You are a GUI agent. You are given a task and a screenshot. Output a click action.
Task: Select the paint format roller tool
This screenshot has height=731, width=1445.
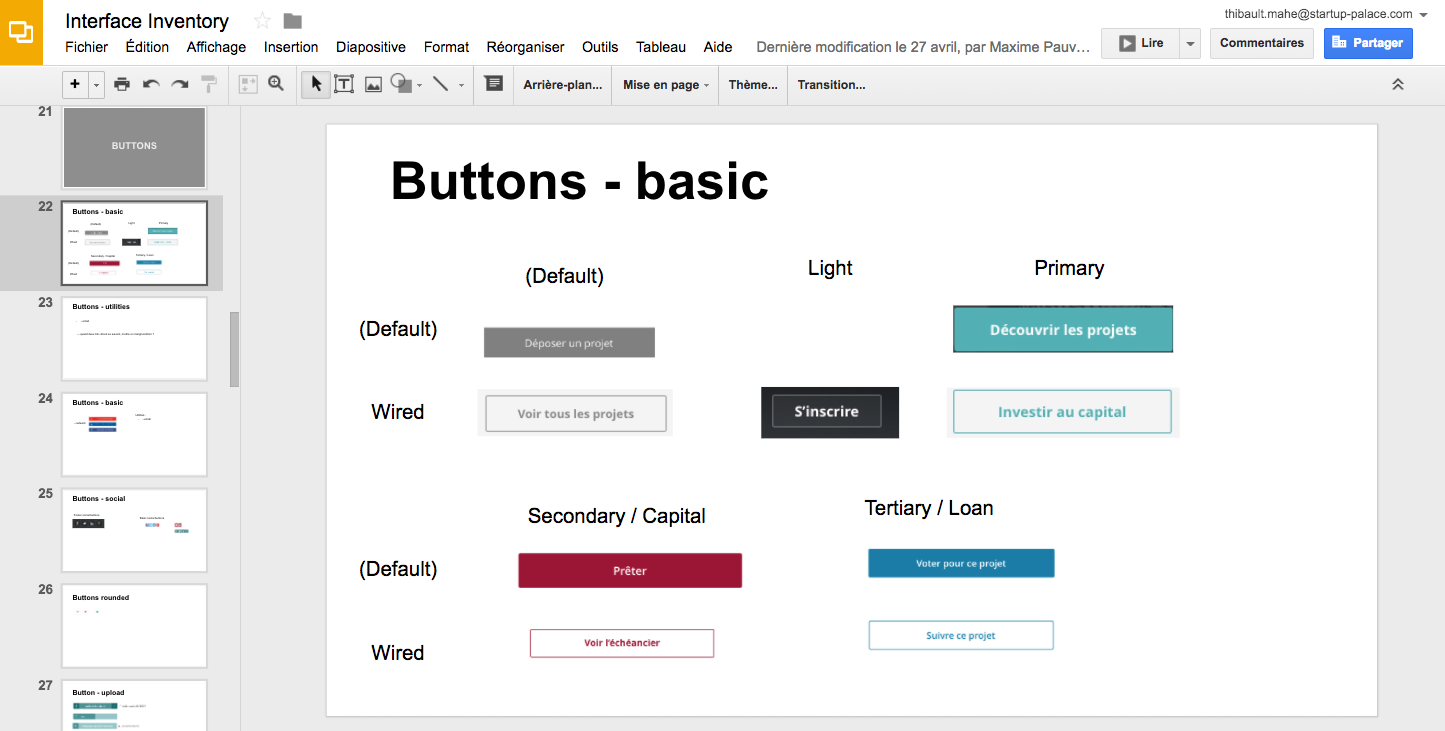click(209, 85)
